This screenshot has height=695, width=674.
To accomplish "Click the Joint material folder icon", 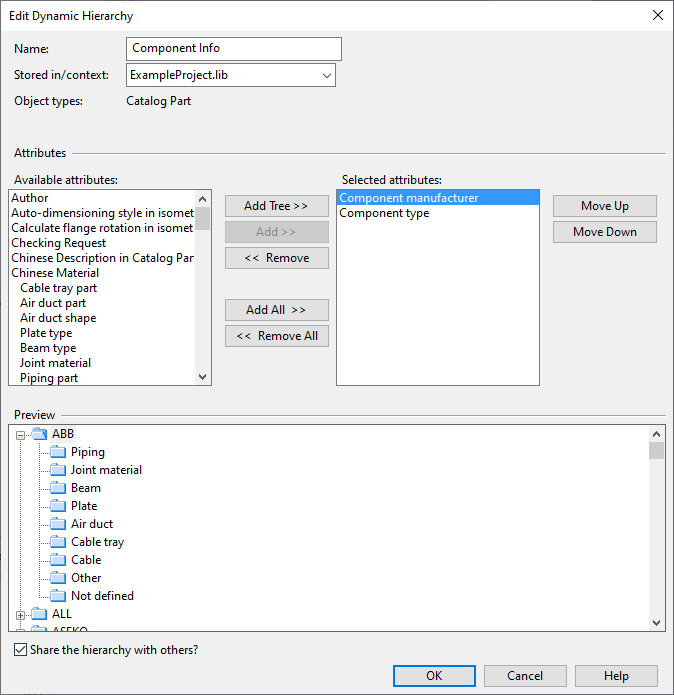I will (58, 470).
